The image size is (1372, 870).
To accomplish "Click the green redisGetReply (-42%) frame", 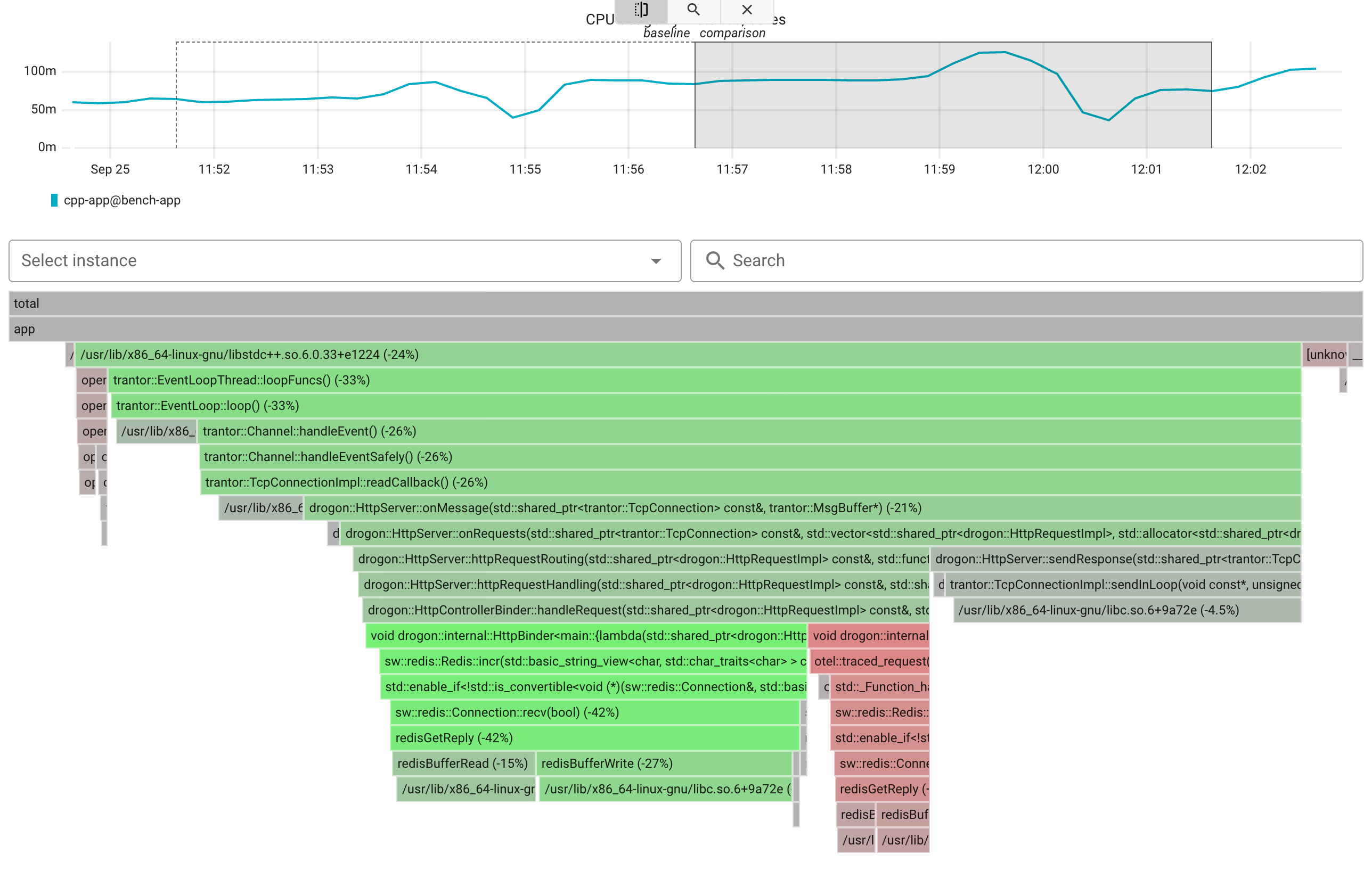I will [x=594, y=738].
